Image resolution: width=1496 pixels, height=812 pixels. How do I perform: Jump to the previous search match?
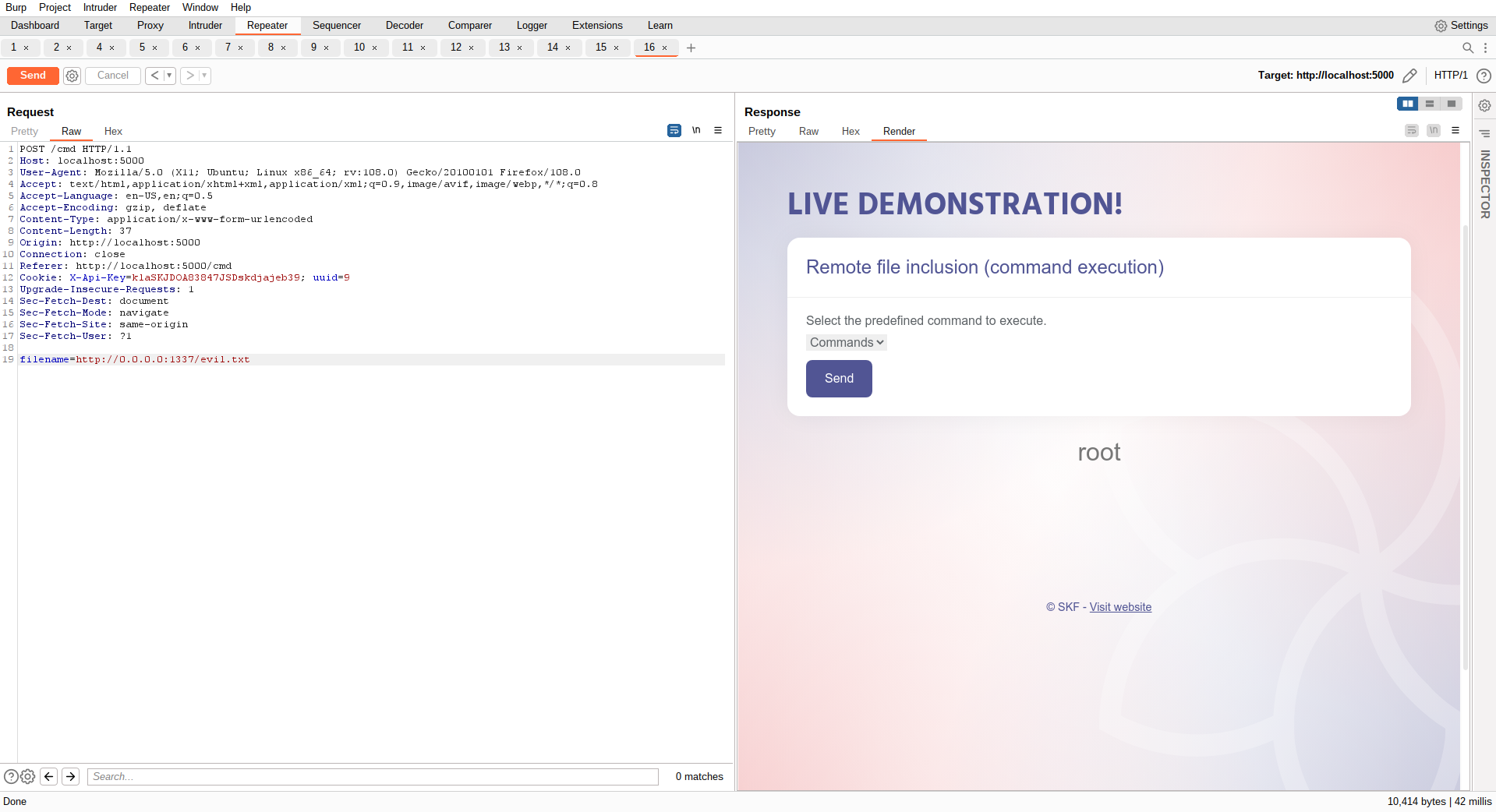[x=48, y=776]
